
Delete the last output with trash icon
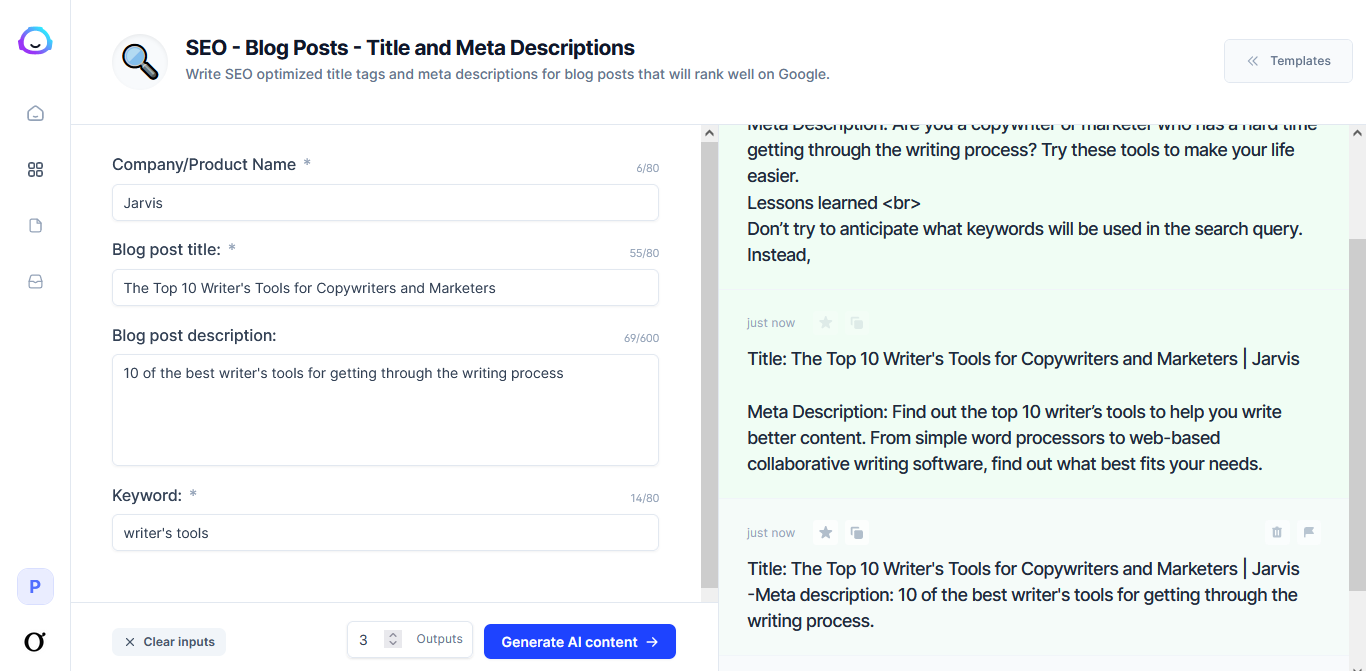1277,532
